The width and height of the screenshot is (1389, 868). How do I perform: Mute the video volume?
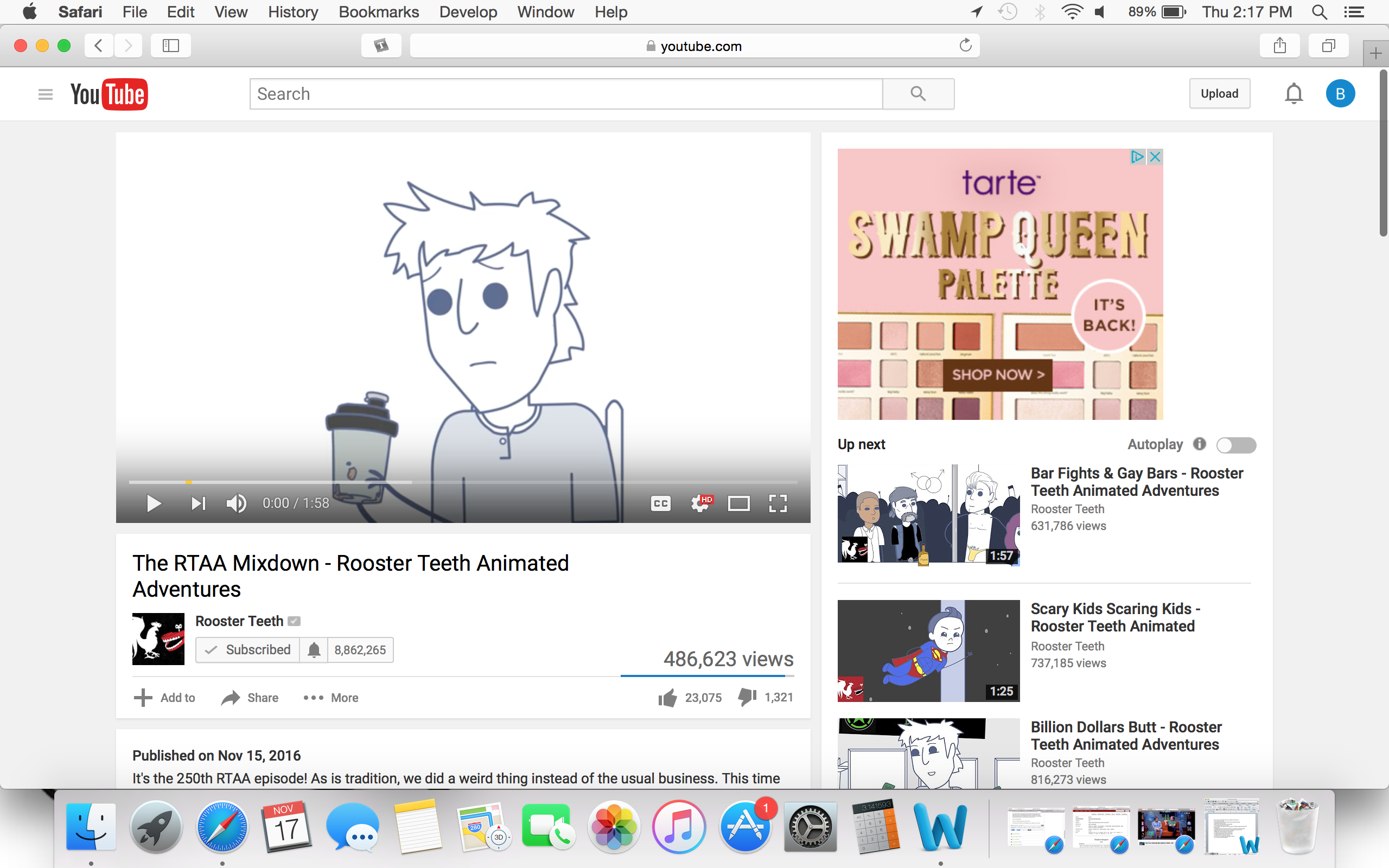point(236,503)
